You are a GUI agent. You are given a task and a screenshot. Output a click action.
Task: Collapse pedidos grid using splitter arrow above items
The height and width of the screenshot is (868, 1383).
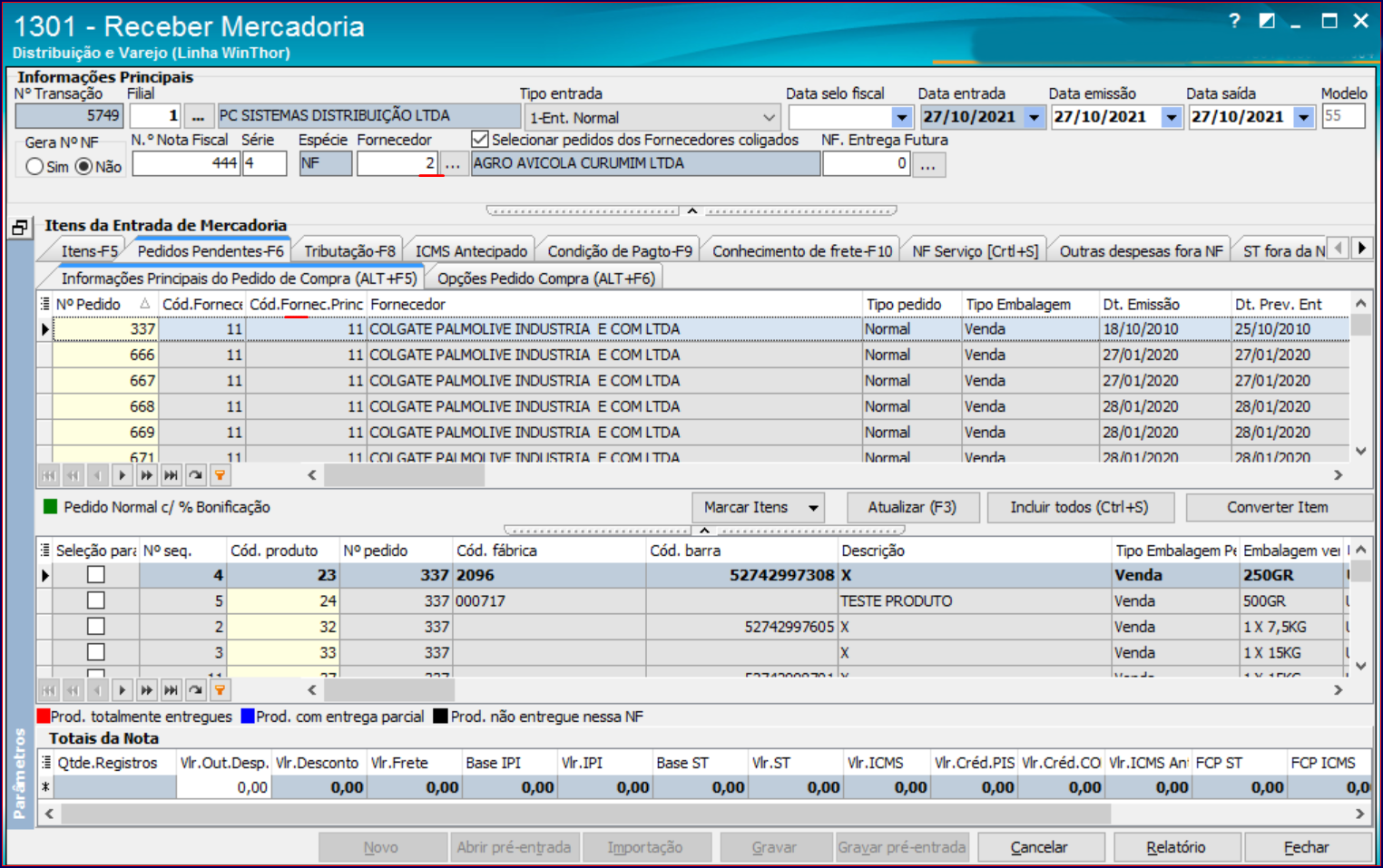coord(704,530)
